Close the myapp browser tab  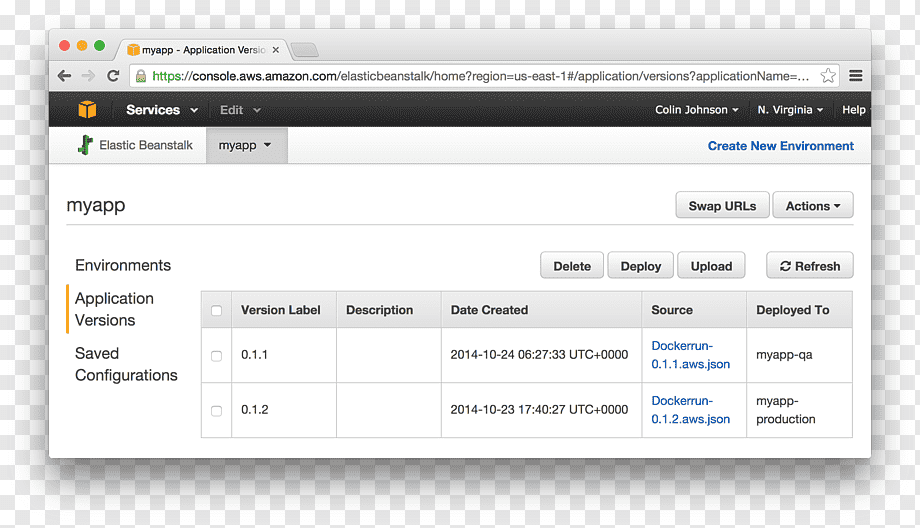coord(275,50)
